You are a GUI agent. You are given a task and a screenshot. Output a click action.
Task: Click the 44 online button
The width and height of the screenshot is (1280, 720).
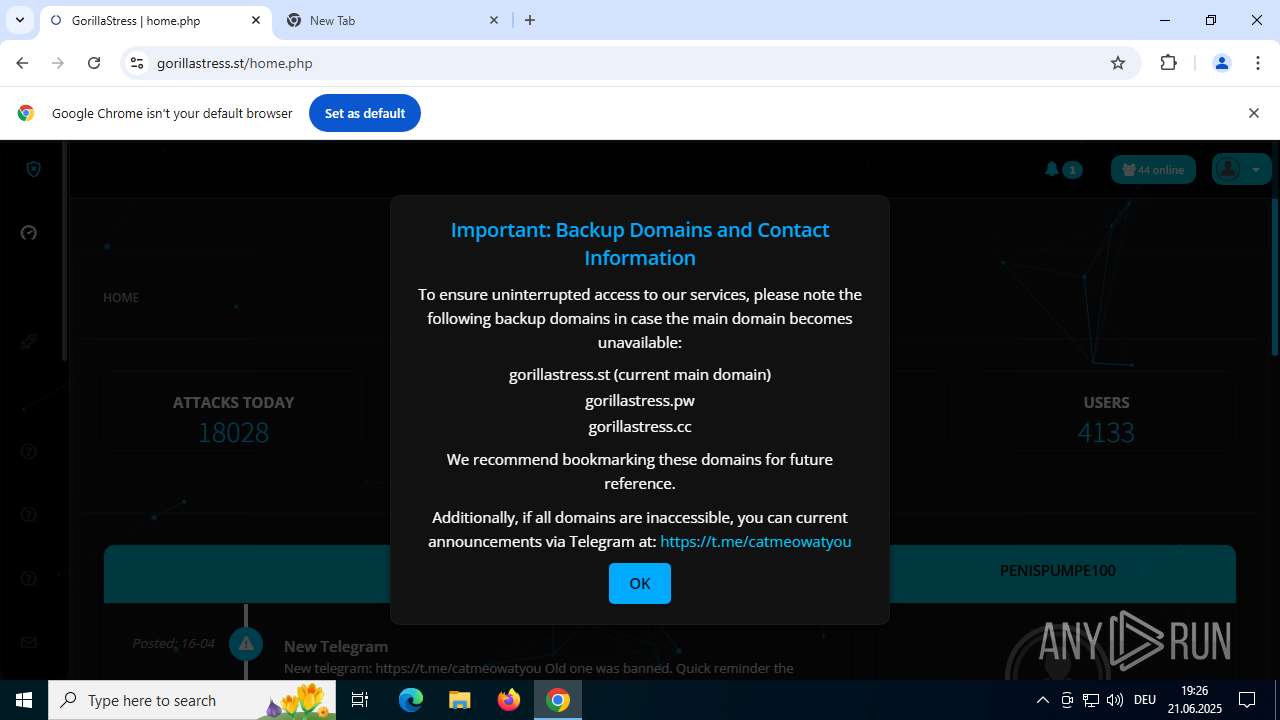(1153, 170)
